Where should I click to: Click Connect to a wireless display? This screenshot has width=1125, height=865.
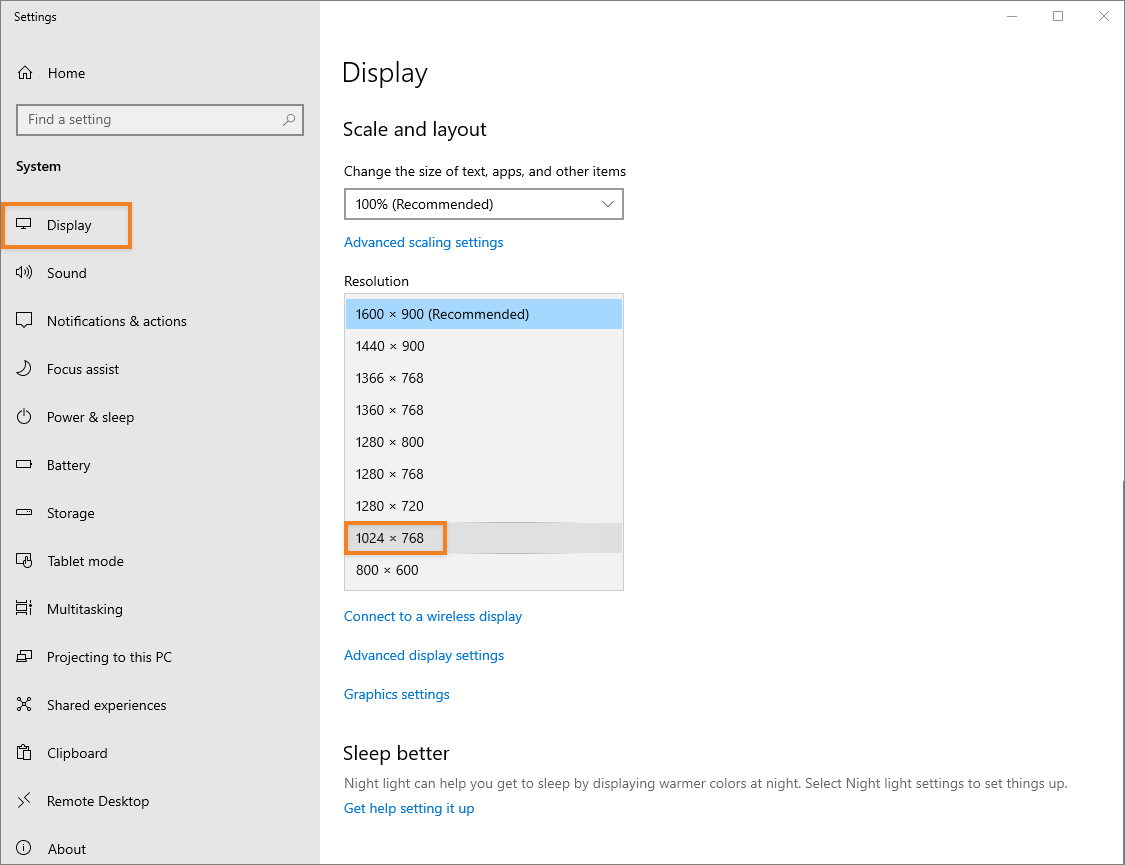(432, 616)
